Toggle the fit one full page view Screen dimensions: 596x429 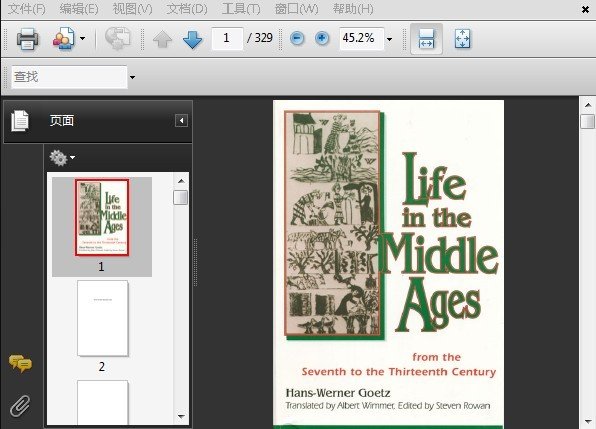(x=463, y=39)
